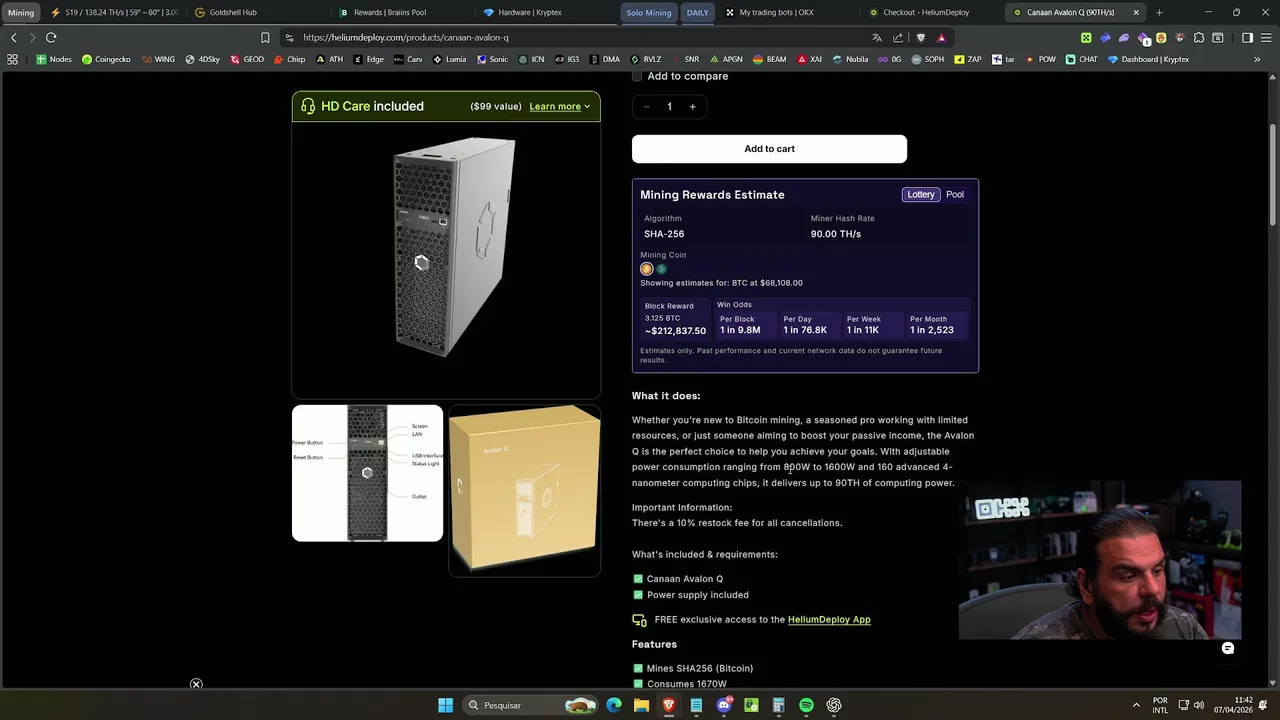This screenshot has width=1280, height=720.
Task: Click the translate page icon in address bar
Action: (x=877, y=37)
